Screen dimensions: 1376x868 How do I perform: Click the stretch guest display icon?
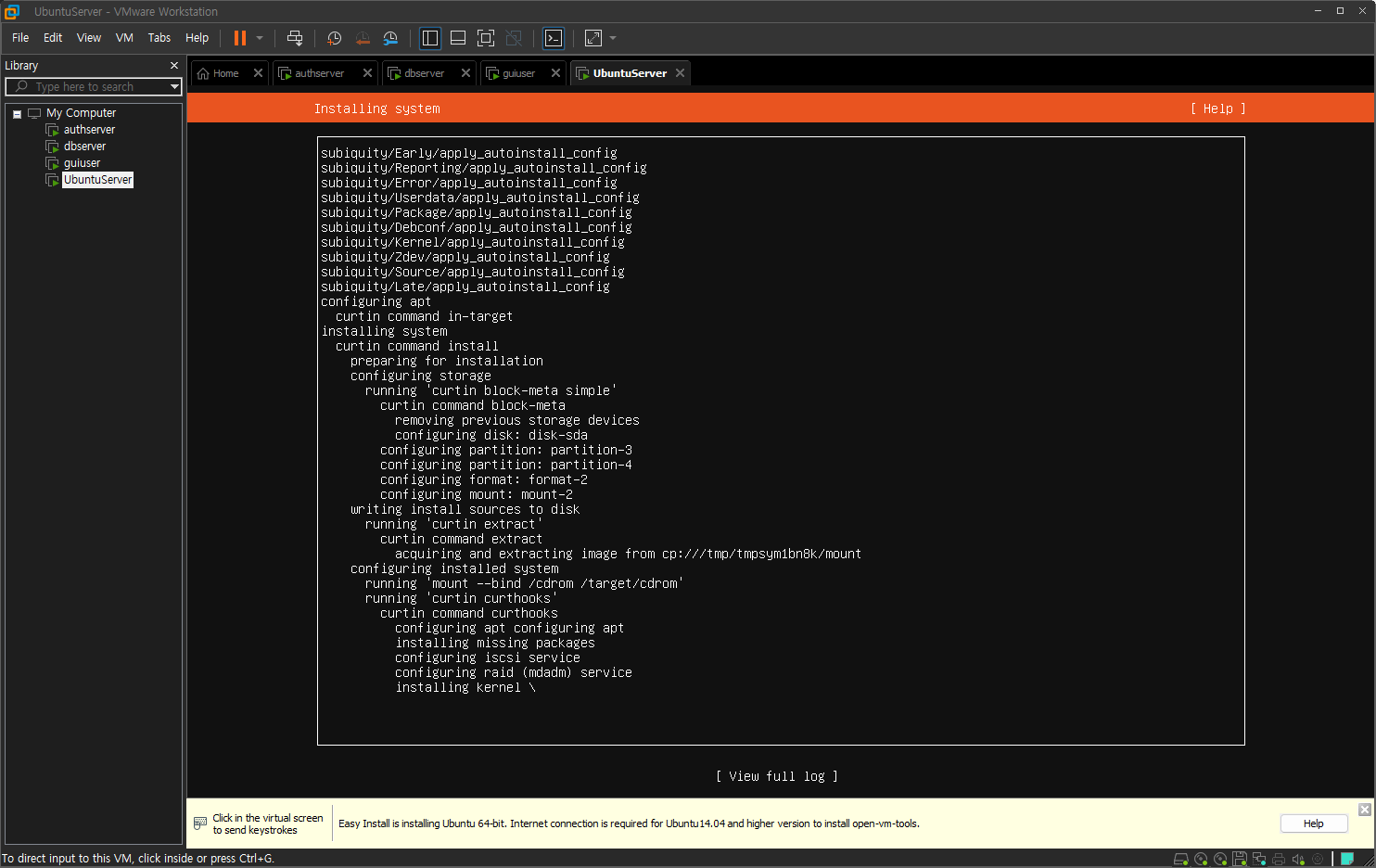pos(593,38)
